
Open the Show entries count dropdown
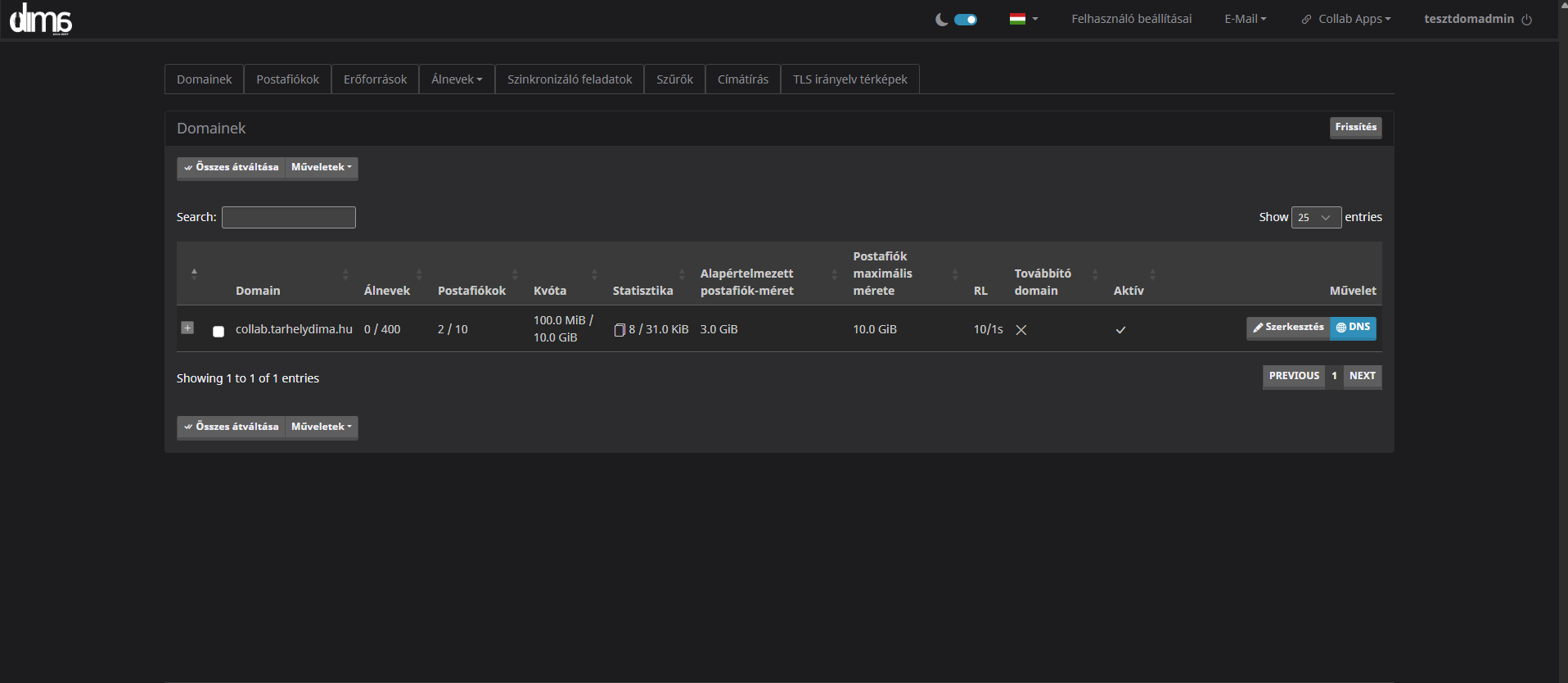(1315, 217)
